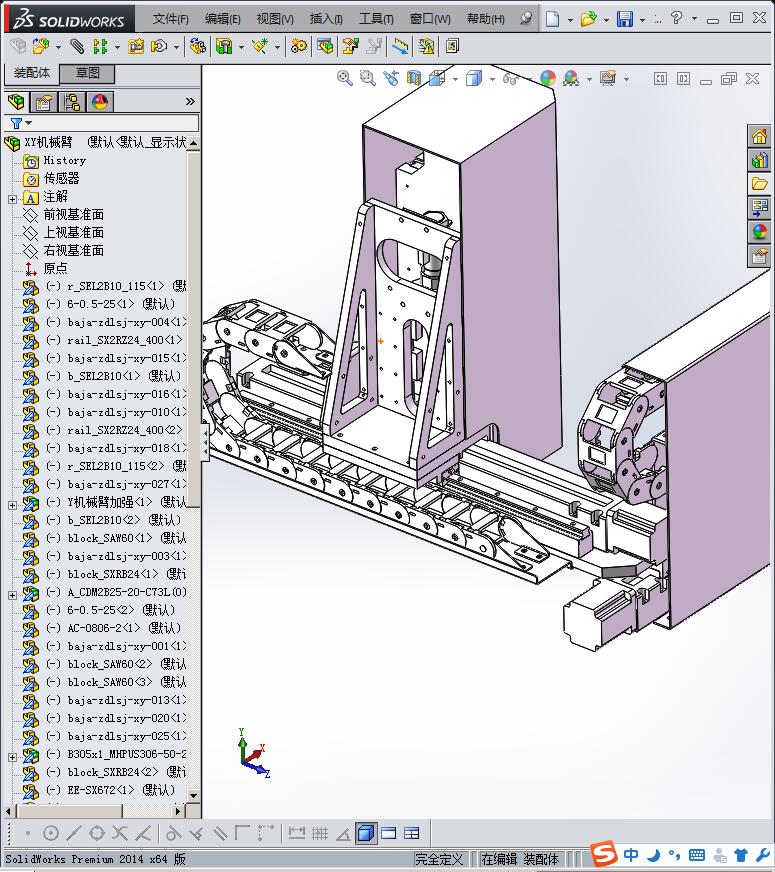This screenshot has height=872, width=775.
Task: Expand the B305x1_MHPUS306-50-2 component
Action: [x=13, y=757]
